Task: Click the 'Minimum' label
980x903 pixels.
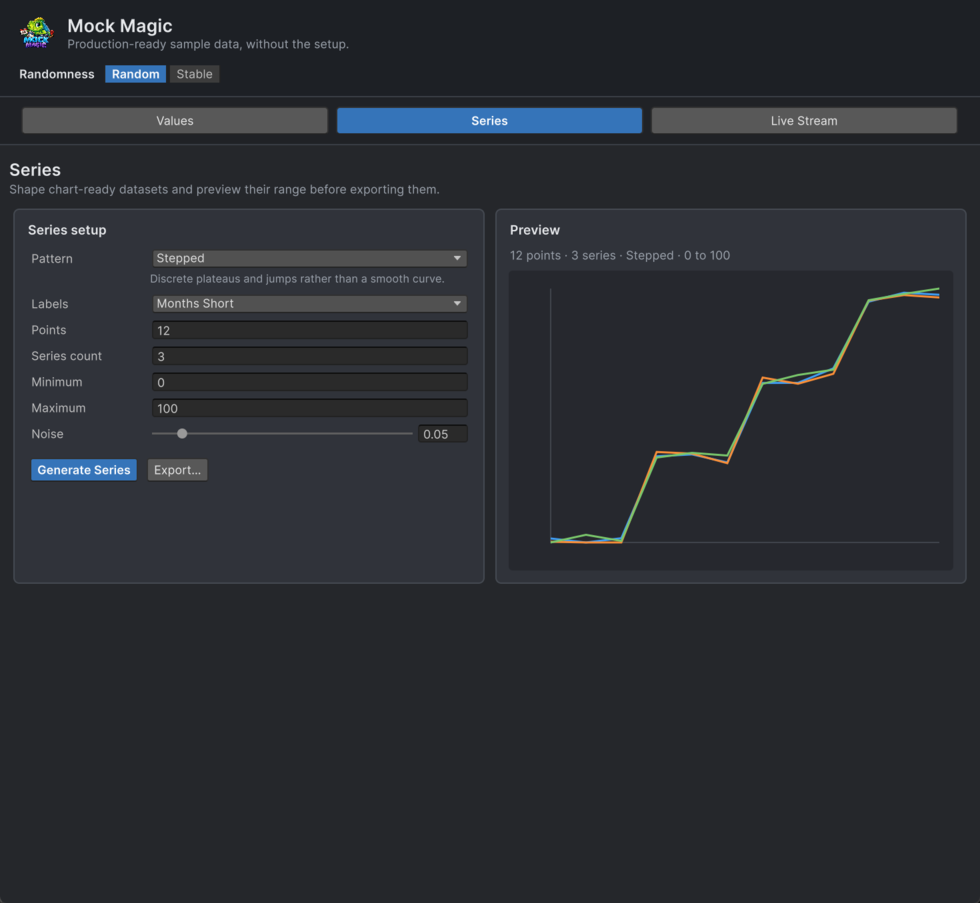Action: (57, 382)
